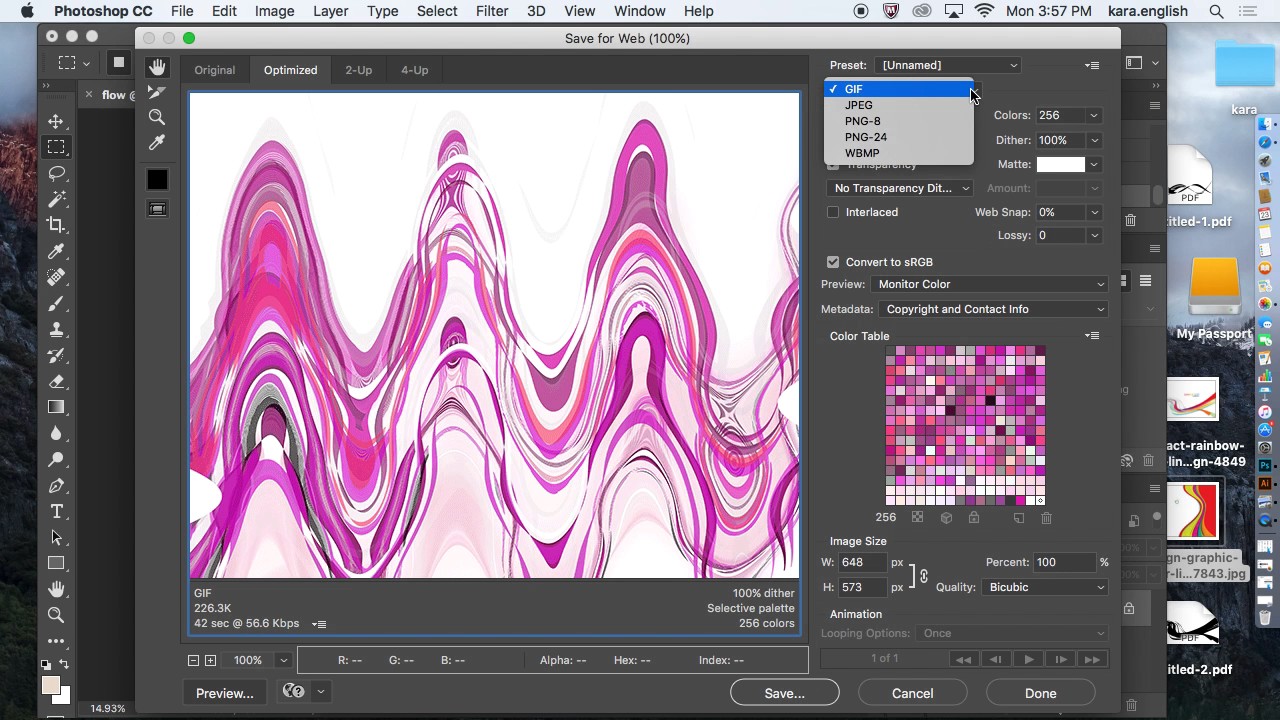Click the trash icon below color table
The height and width of the screenshot is (720, 1280).
(x=1046, y=518)
